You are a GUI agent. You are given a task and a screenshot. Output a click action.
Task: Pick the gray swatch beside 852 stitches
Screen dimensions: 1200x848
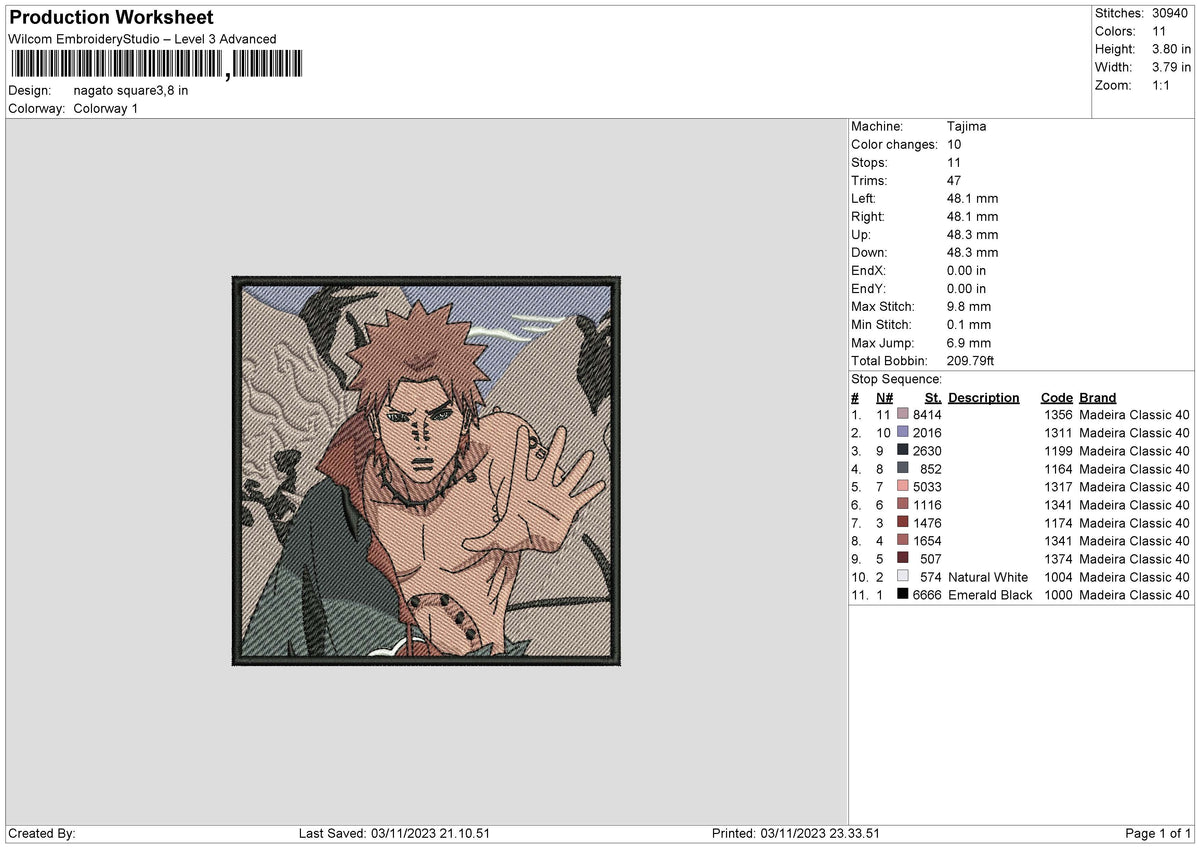click(x=903, y=469)
